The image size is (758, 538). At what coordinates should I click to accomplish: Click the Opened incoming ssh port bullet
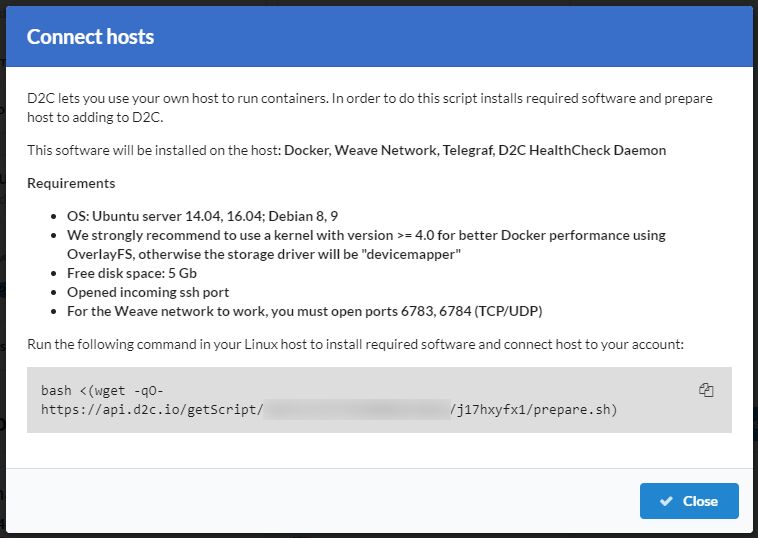pos(148,292)
